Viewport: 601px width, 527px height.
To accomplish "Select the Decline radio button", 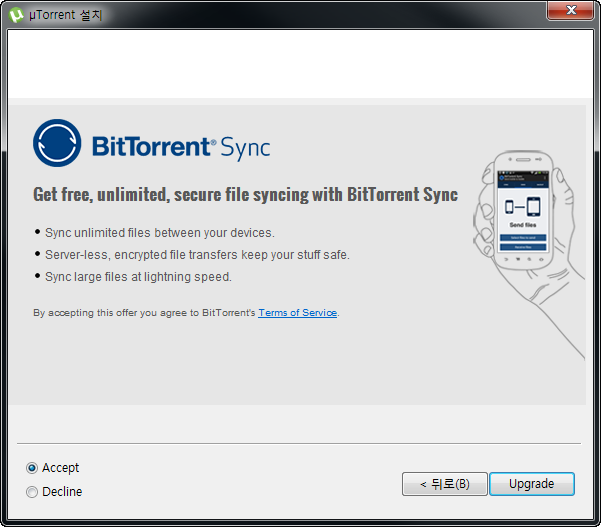I will (x=32, y=492).
